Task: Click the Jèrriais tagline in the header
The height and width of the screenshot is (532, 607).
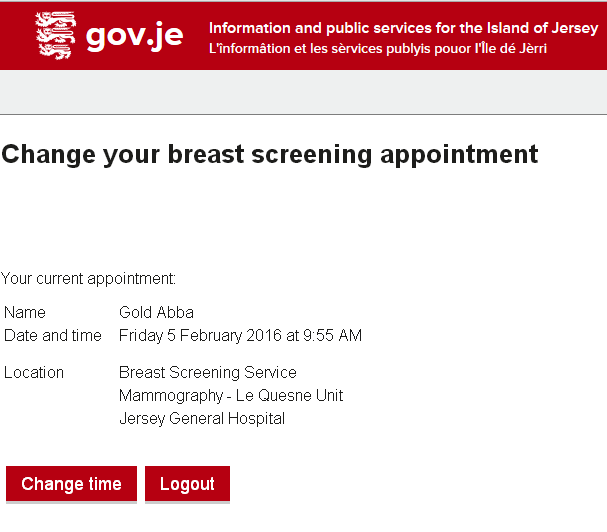Action: coord(377,49)
